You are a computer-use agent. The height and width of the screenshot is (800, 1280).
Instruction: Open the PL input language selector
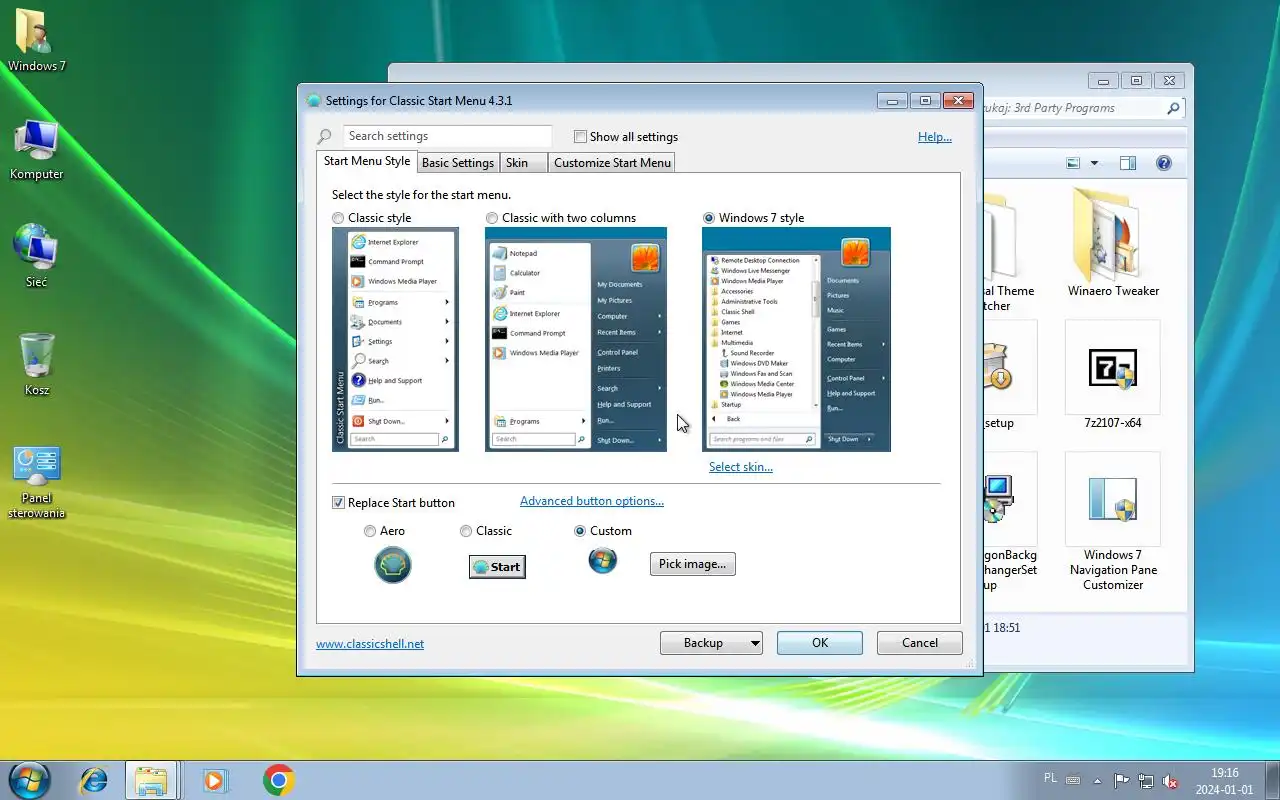click(1050, 778)
